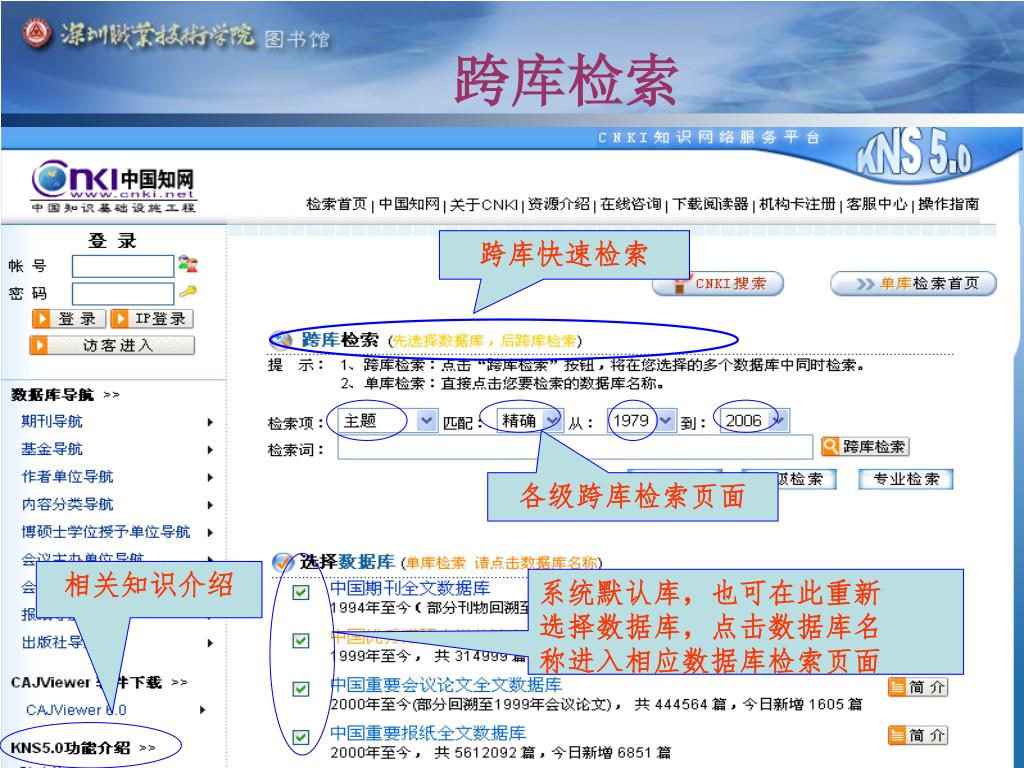This screenshot has width=1024, height=768.
Task: Expand CAJViewer 6.0 arrow
Action: (203, 710)
